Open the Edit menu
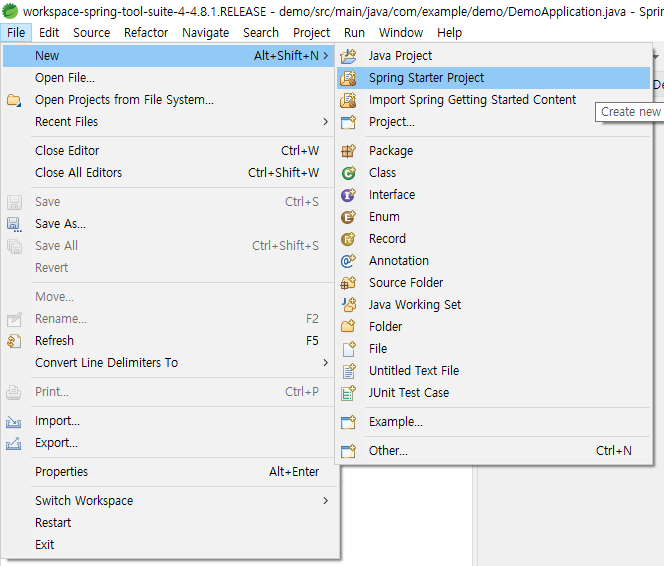664x566 pixels. (49, 33)
